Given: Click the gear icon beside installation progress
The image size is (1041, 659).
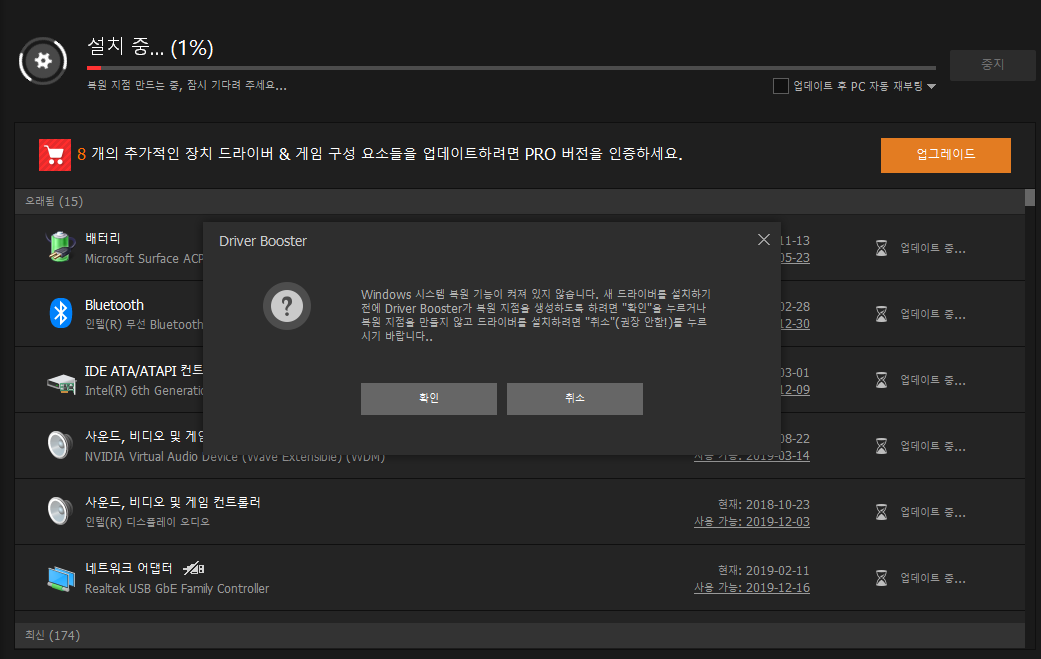Looking at the screenshot, I should pos(43,61).
